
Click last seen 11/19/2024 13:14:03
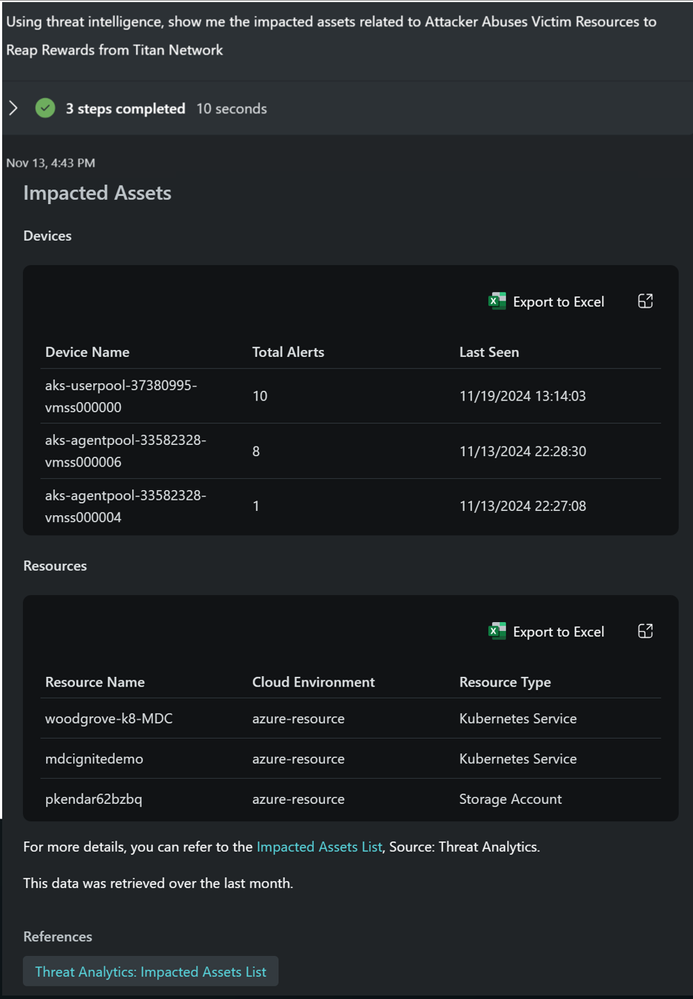click(522, 396)
